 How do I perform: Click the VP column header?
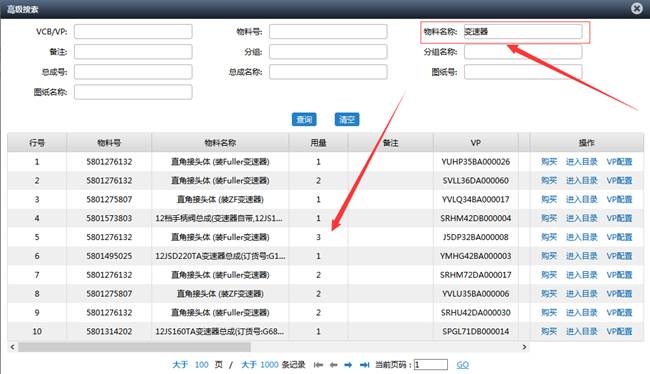[475, 143]
